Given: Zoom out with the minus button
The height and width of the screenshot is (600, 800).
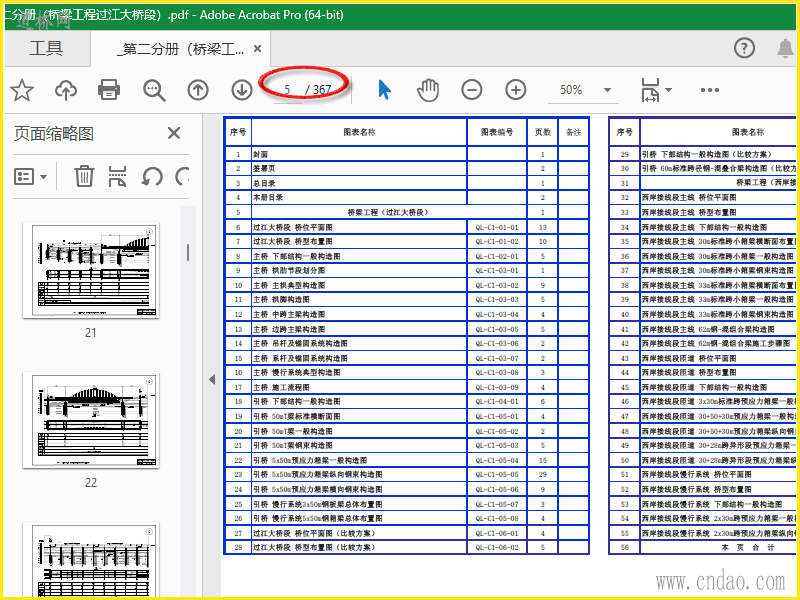Looking at the screenshot, I should (471, 90).
